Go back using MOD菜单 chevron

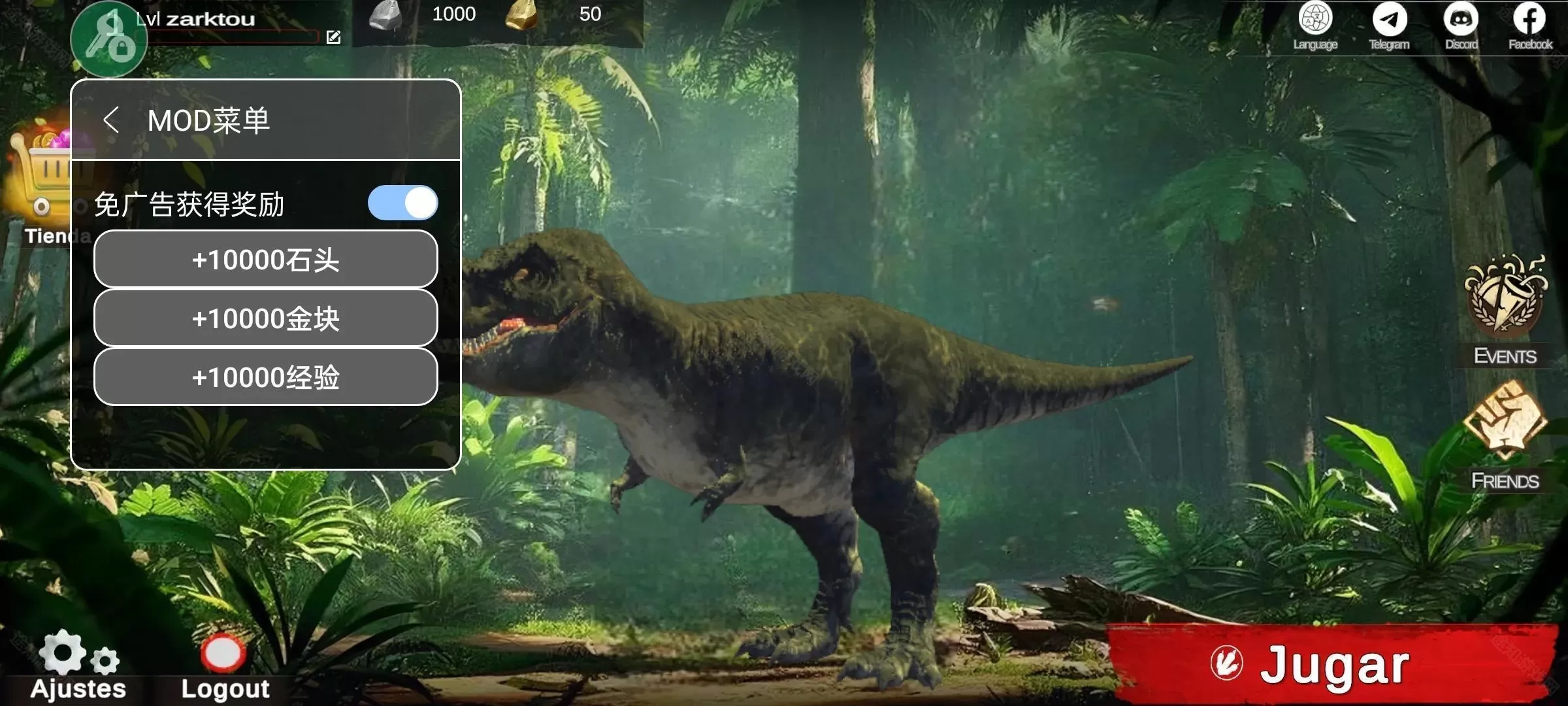[112, 120]
